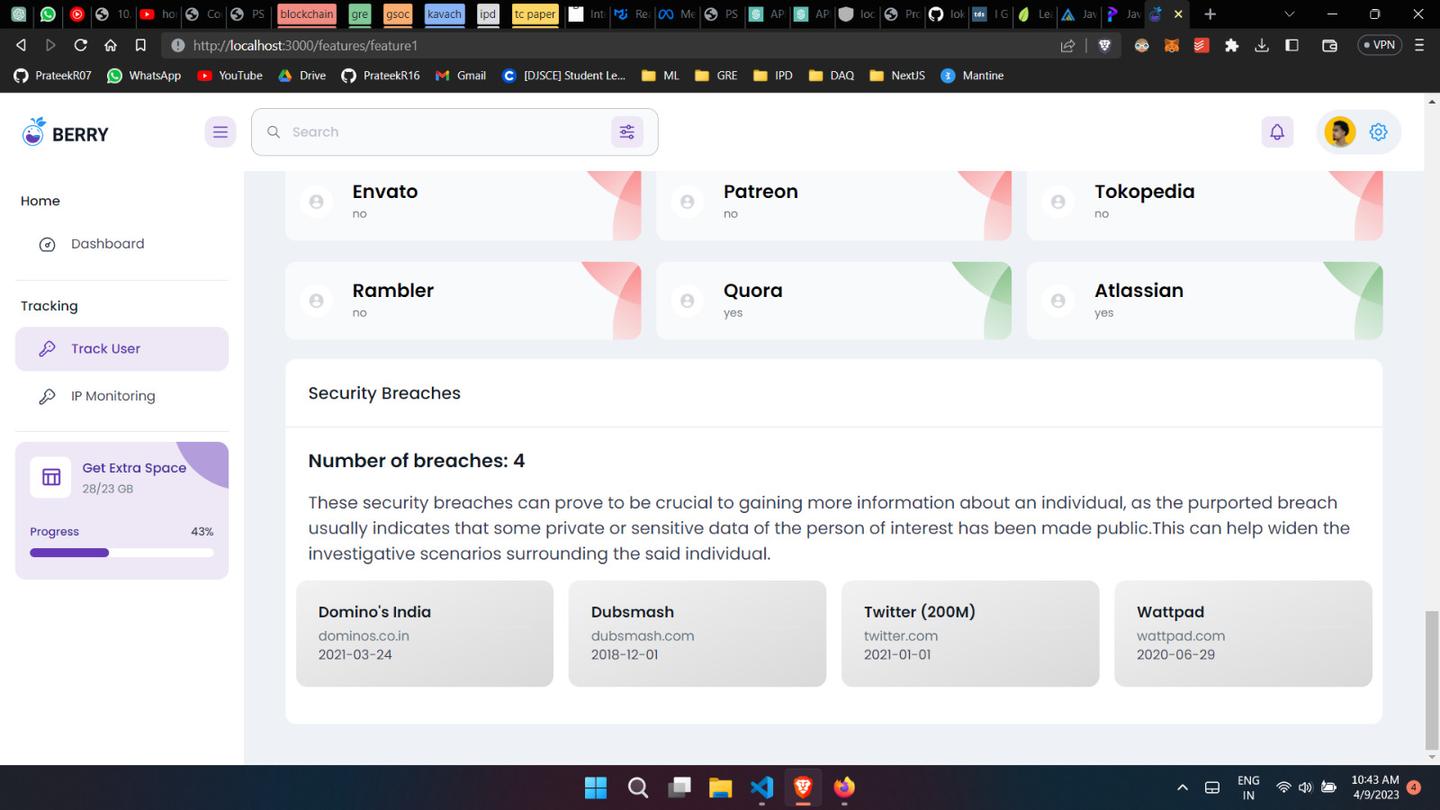
Task: Click the Patreon result card
Action: [834, 205]
